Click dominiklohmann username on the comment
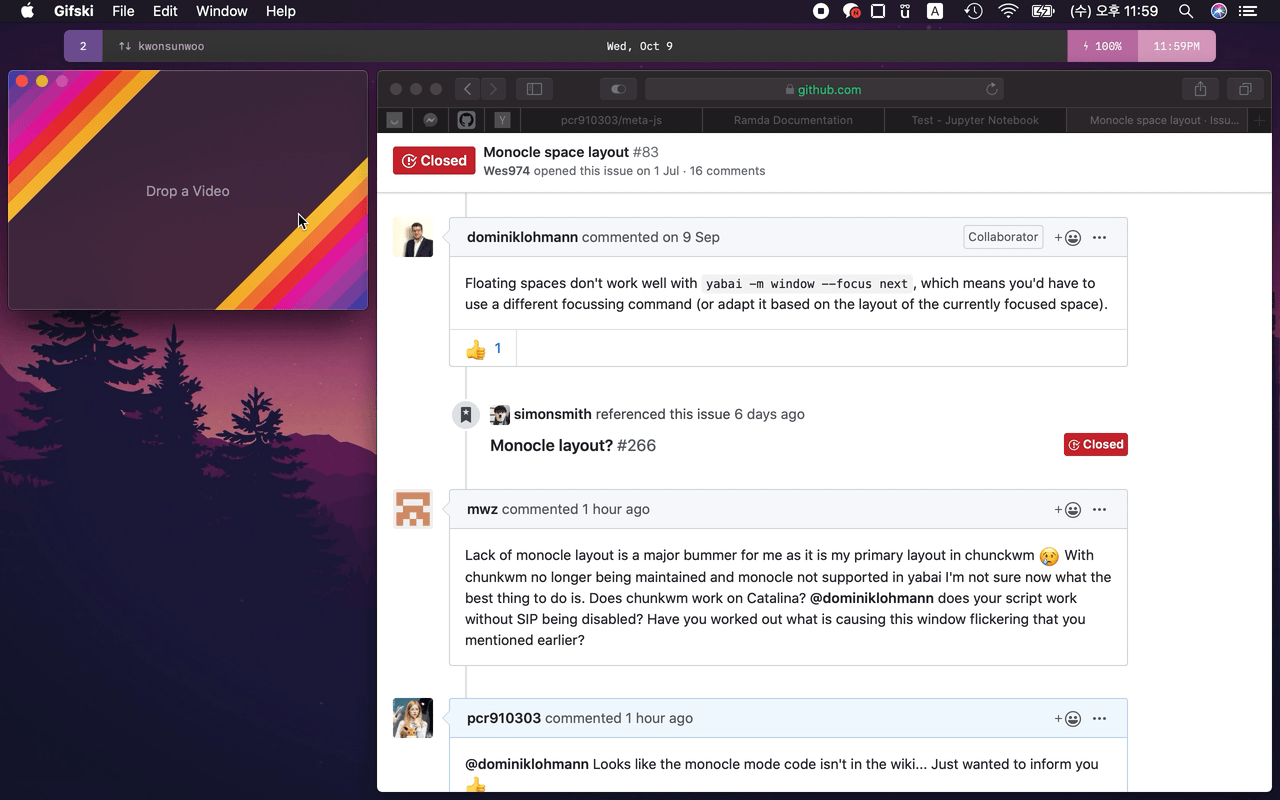The image size is (1280, 800). 522,237
